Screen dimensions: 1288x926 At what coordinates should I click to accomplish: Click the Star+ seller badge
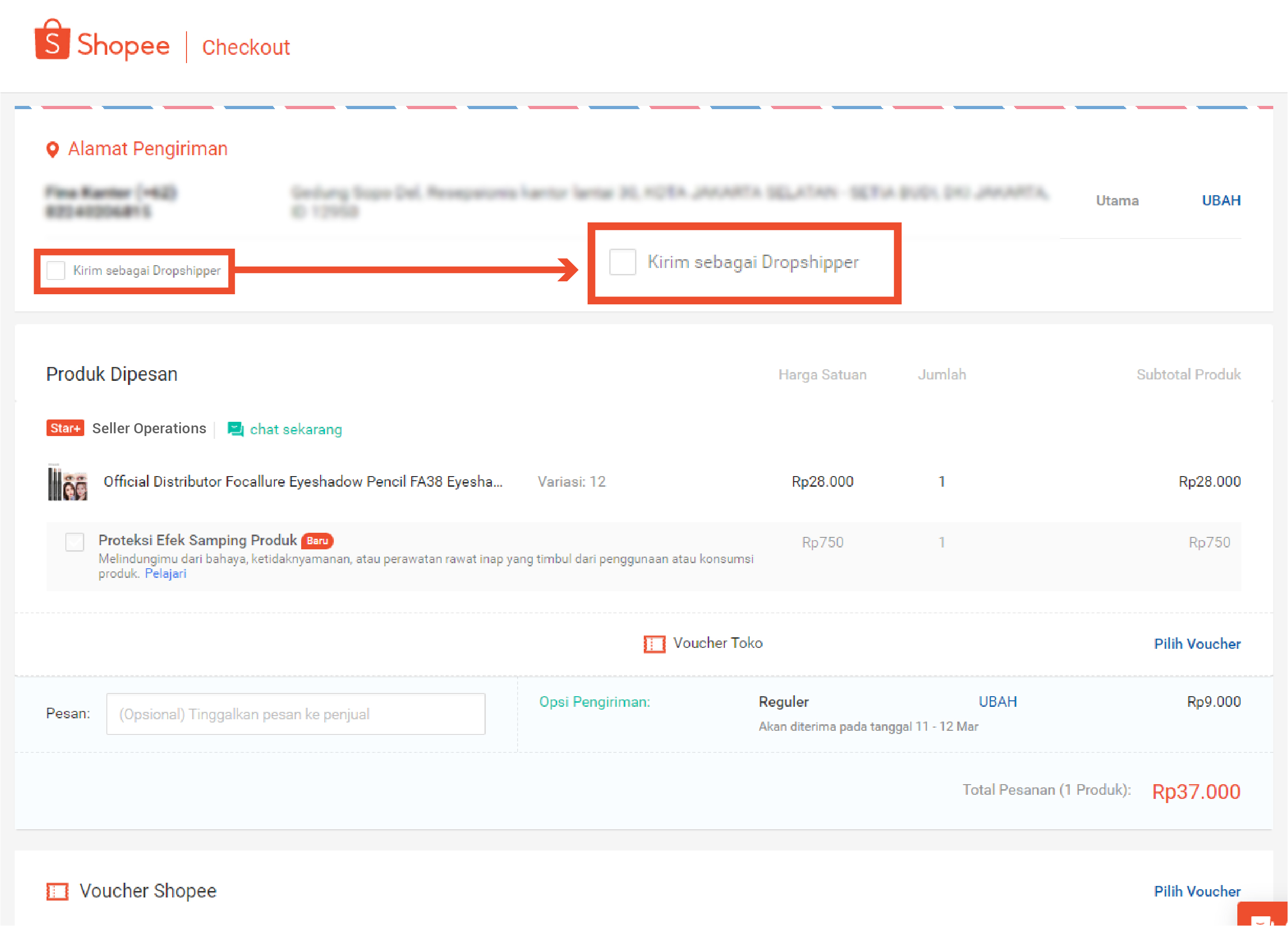tap(65, 427)
